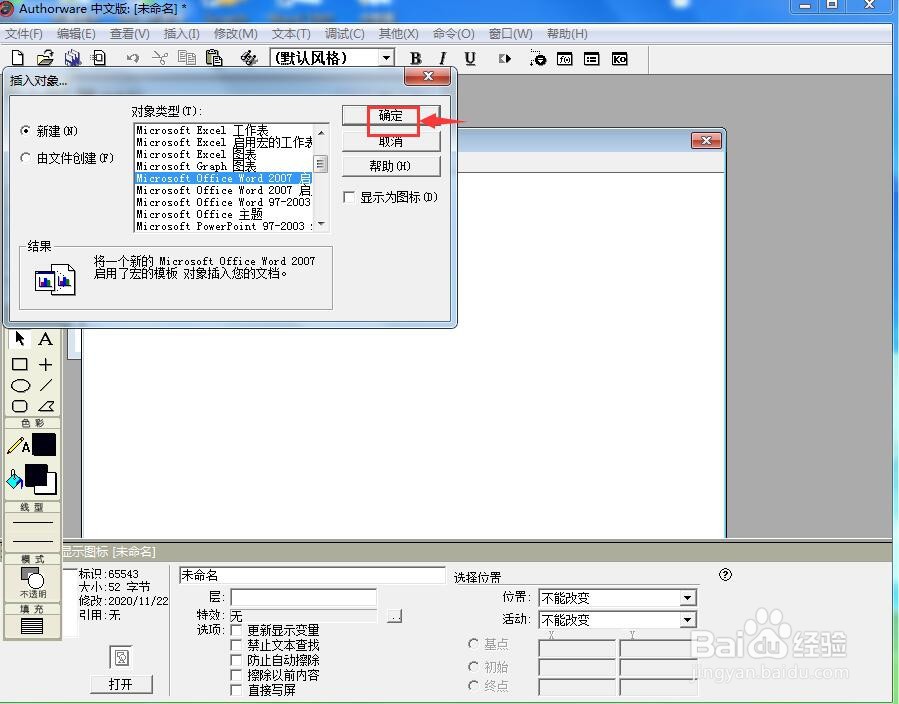
Task: Click the Import toolbar icon
Action: (99, 58)
